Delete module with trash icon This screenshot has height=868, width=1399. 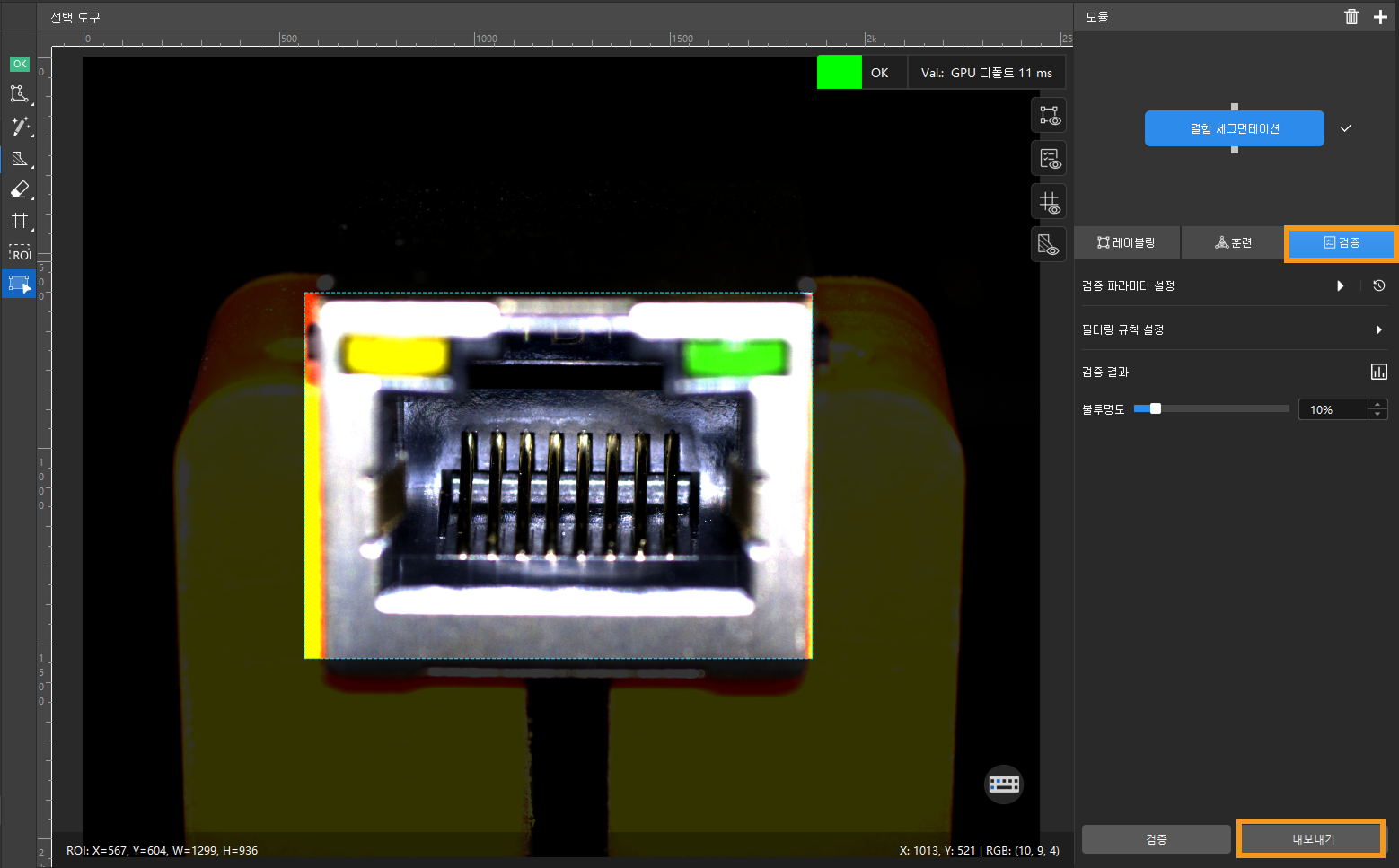[1351, 17]
